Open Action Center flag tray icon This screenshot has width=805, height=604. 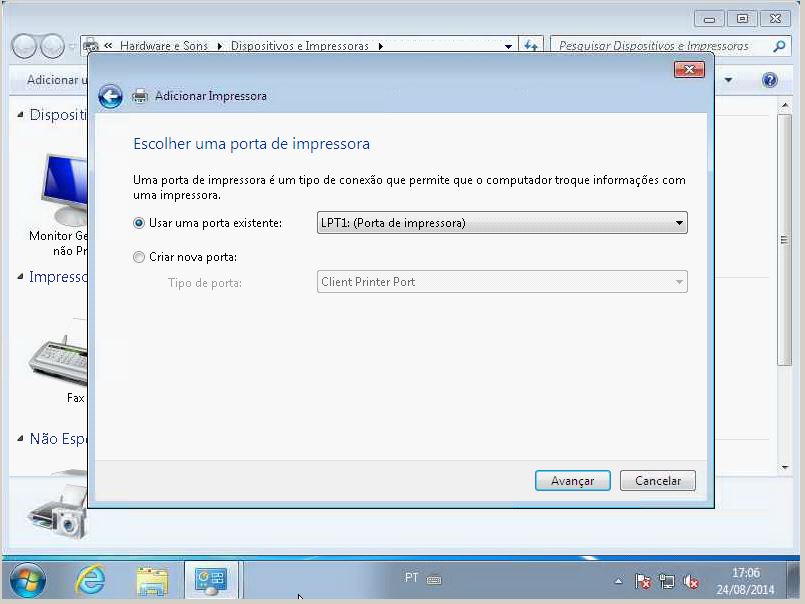click(x=643, y=581)
